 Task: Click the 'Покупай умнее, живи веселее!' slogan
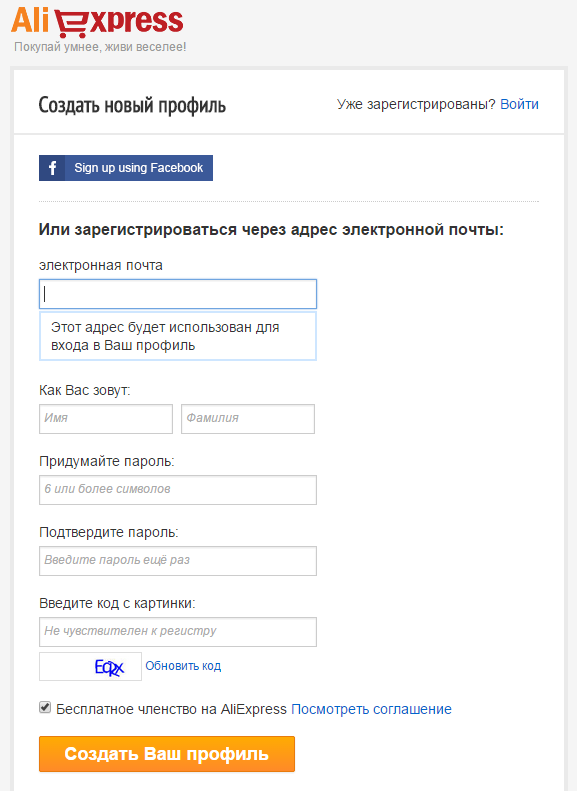[100, 47]
